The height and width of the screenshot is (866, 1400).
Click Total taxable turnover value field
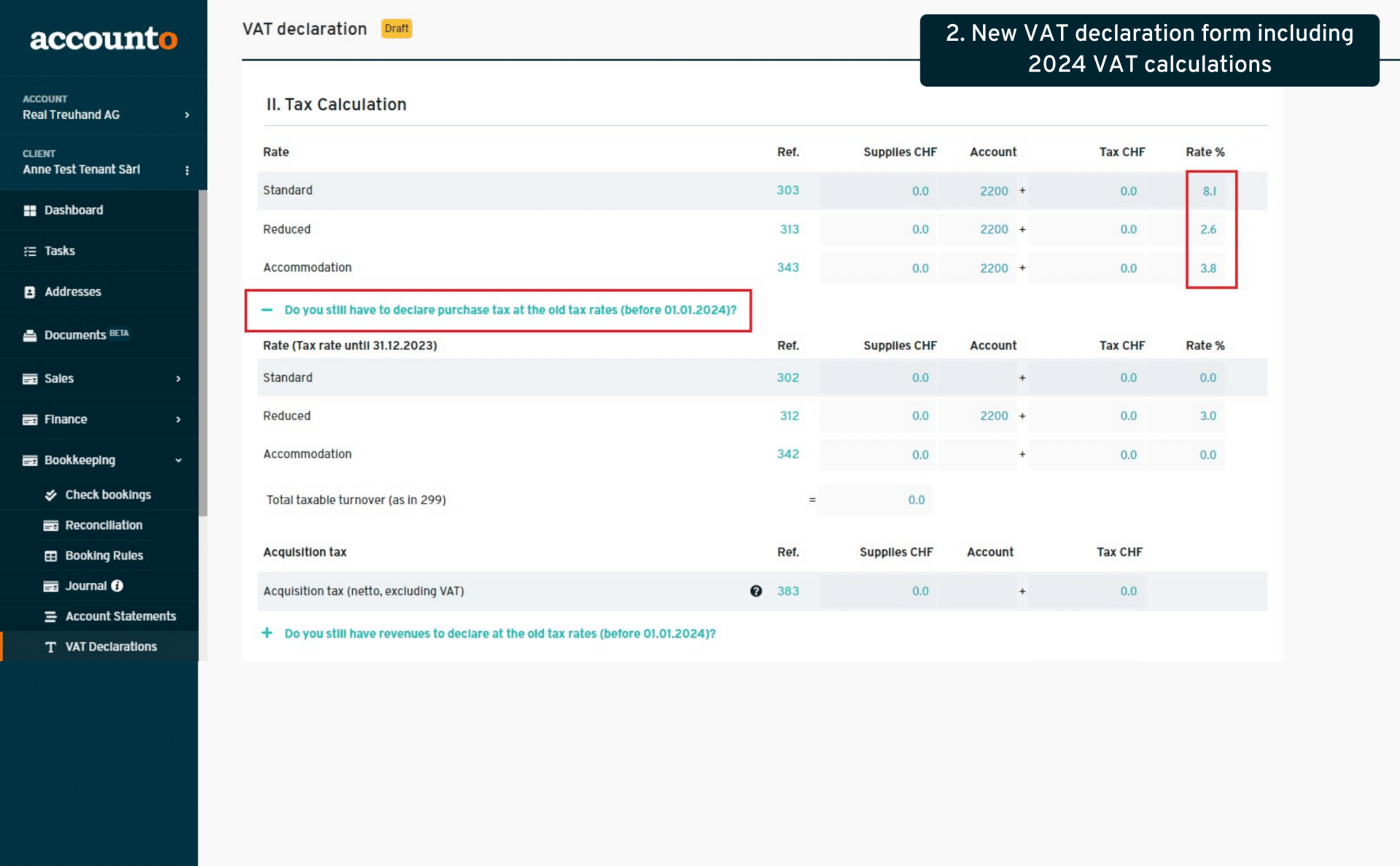point(875,500)
